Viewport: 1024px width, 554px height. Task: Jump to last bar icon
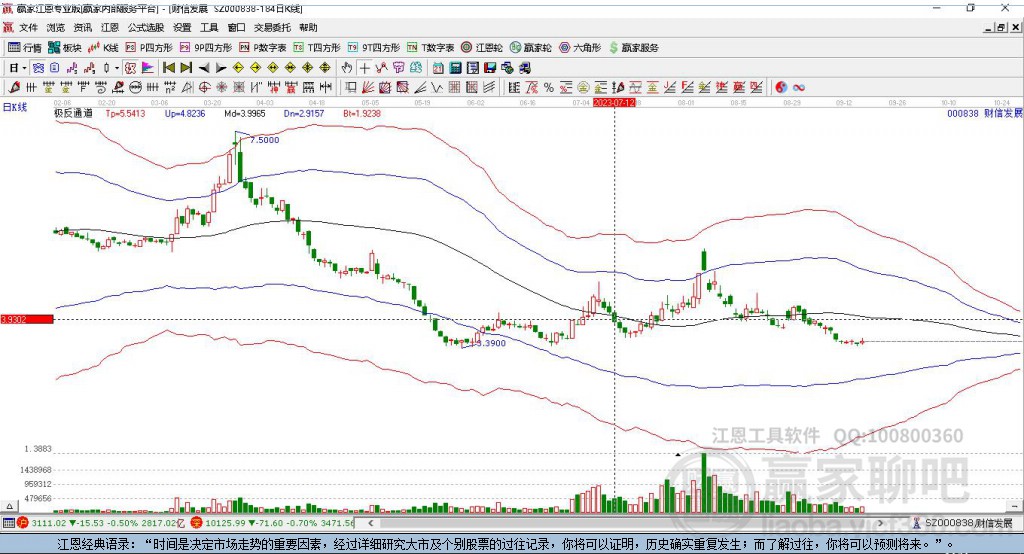[x=186, y=68]
